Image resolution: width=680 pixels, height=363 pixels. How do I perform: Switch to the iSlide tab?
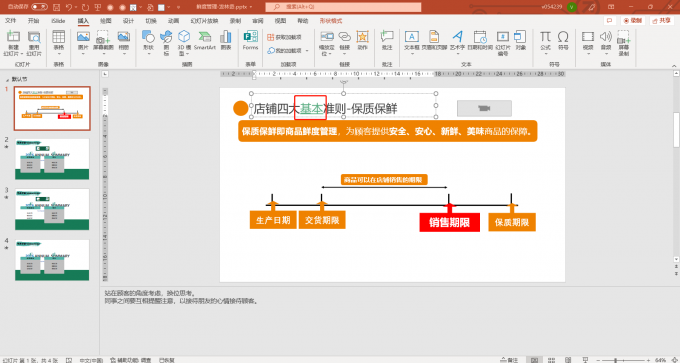tap(58, 21)
